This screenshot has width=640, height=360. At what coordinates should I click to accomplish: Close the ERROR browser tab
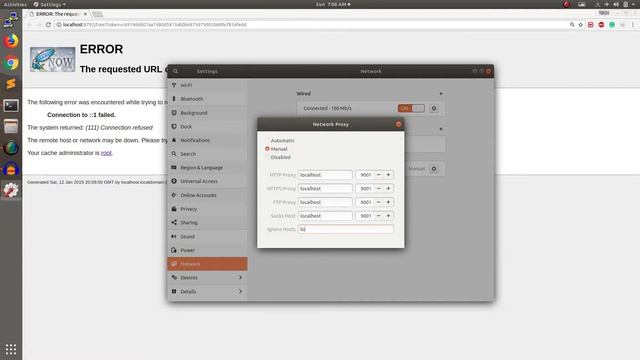(x=85, y=14)
